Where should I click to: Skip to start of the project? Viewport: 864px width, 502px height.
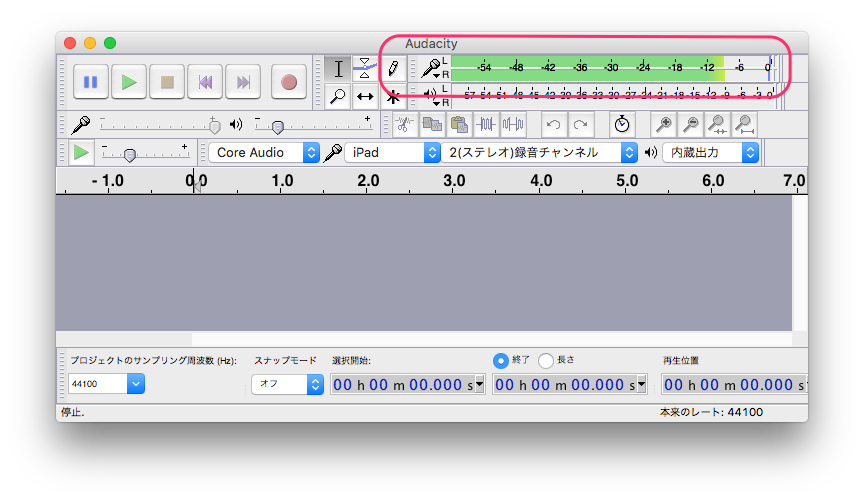[205, 82]
